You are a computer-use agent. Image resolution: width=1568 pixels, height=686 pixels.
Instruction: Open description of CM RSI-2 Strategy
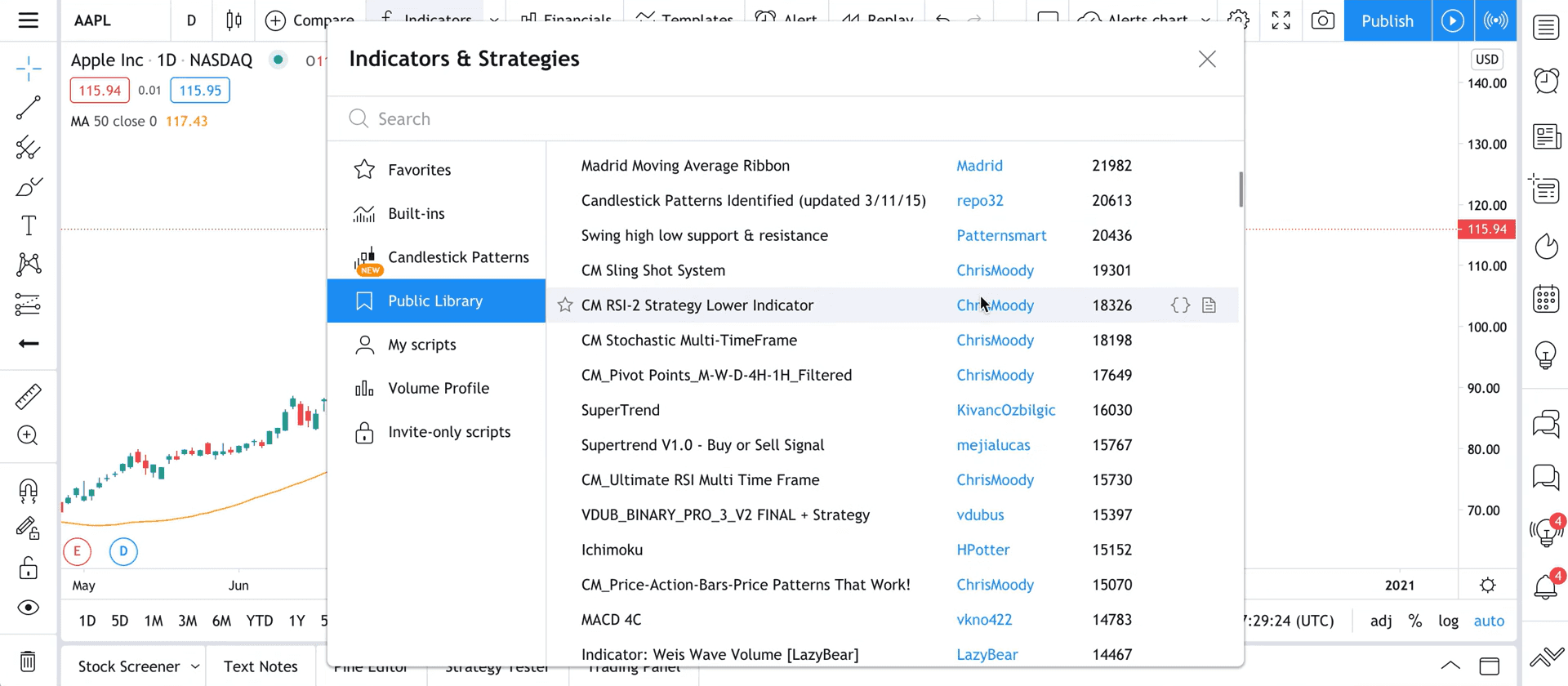point(1209,305)
